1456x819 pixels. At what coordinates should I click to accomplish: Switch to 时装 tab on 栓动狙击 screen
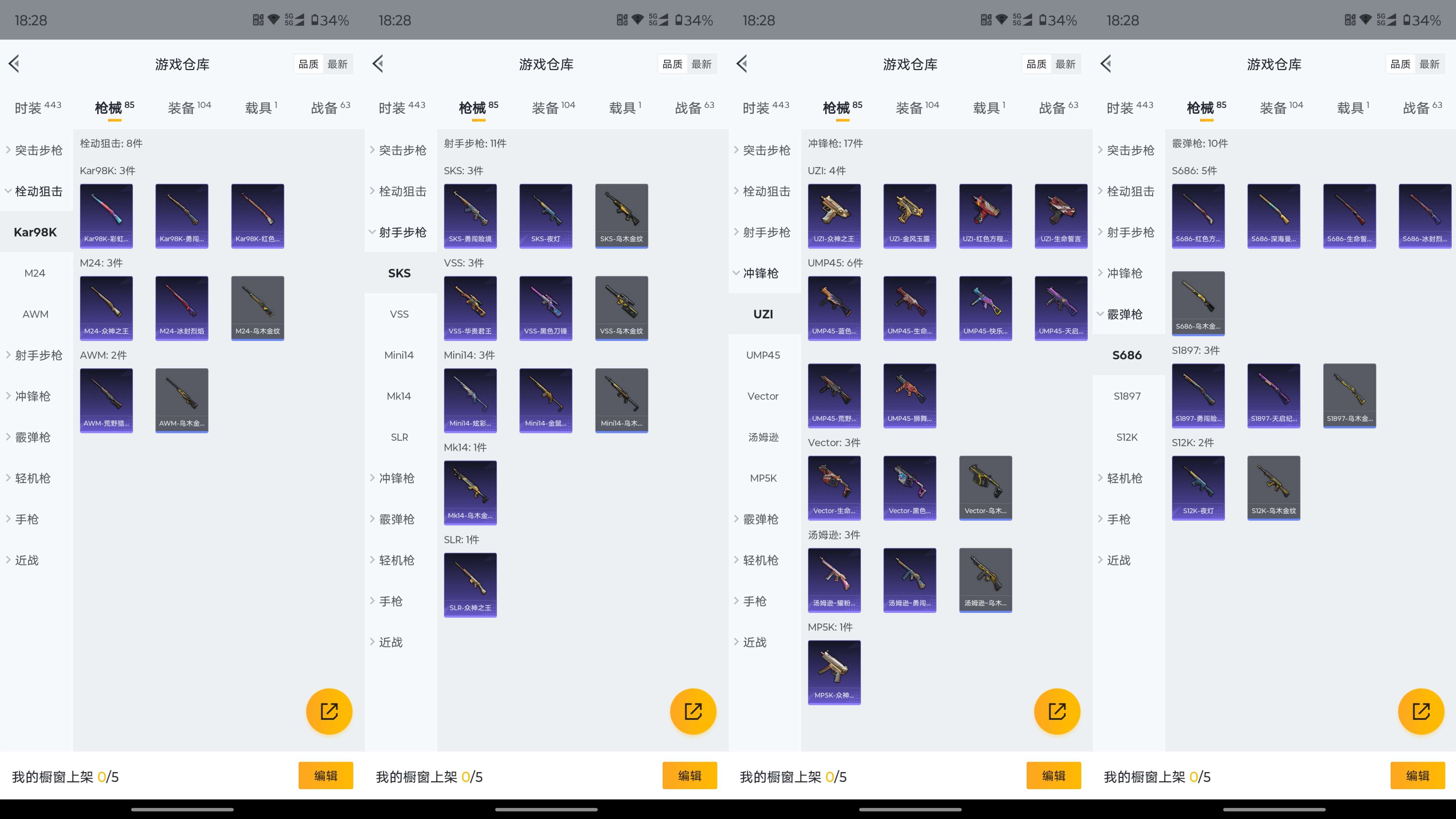point(37,107)
